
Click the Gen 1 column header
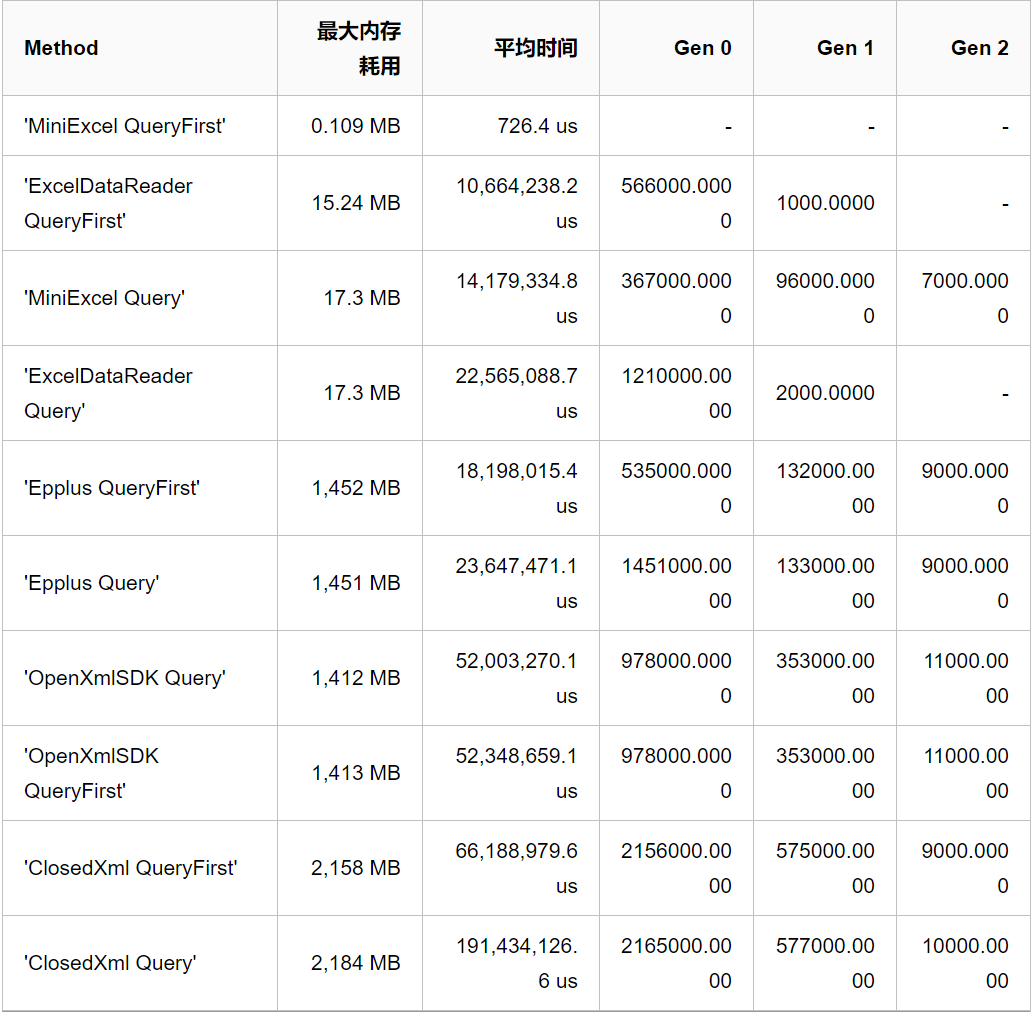pos(845,48)
